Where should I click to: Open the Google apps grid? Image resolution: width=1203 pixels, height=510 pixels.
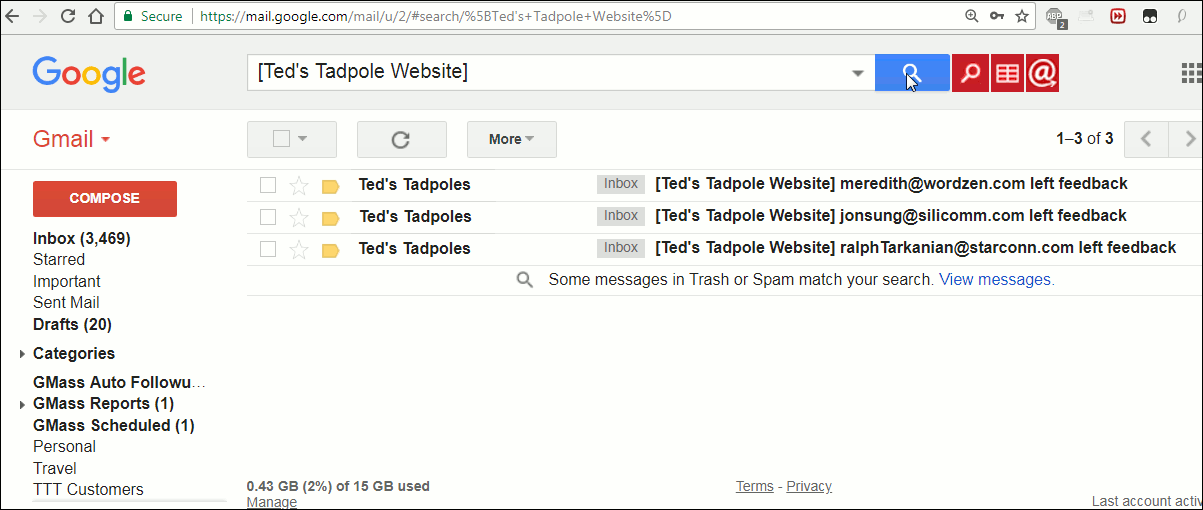1191,73
